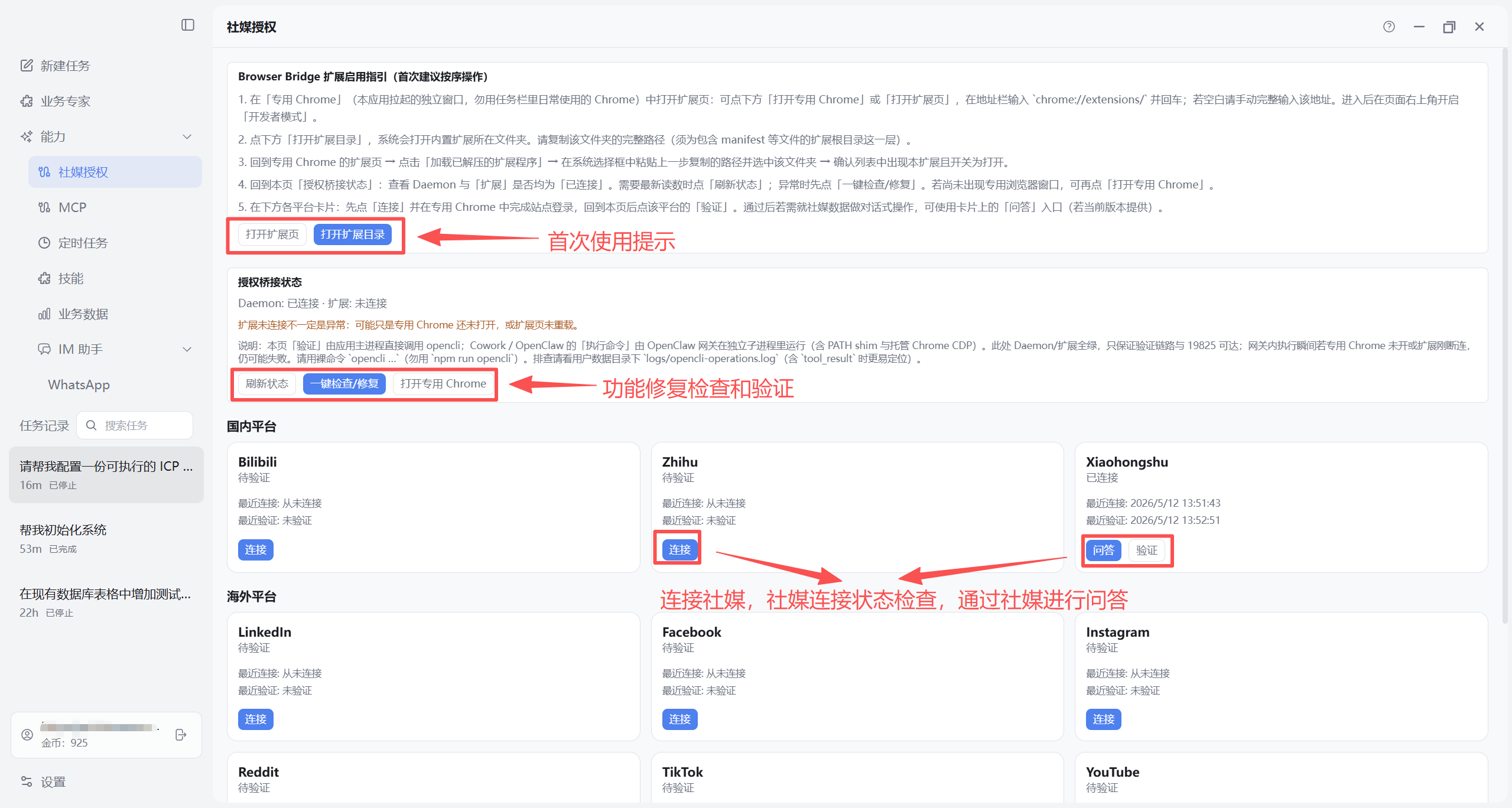This screenshot has width=1512, height=808.
Task: Click the search magnifier icon in task search
Action: [91, 425]
